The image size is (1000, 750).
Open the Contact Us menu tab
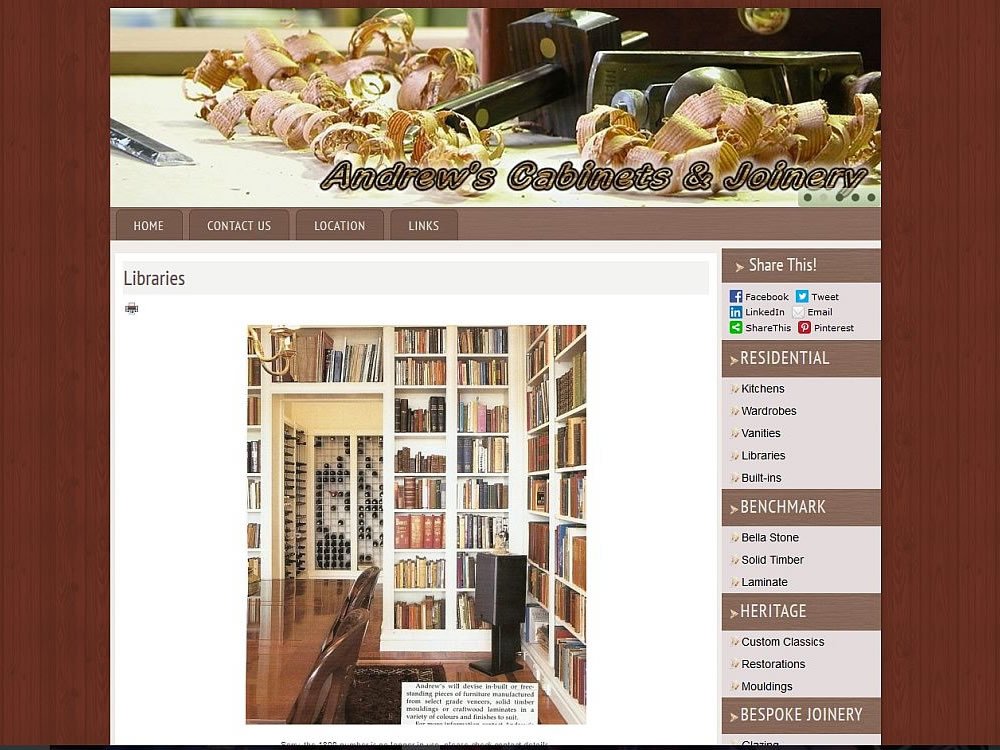click(x=239, y=226)
